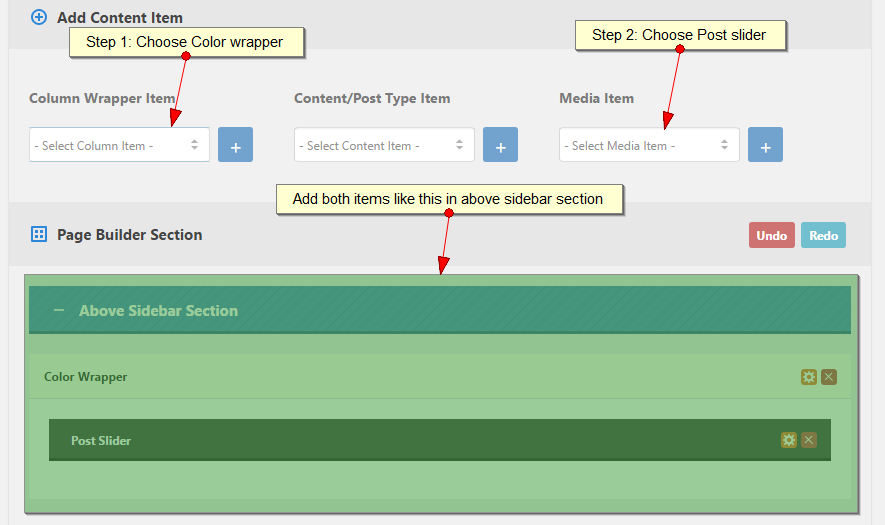Select the Post Slider bar

pyautogui.click(x=400, y=440)
